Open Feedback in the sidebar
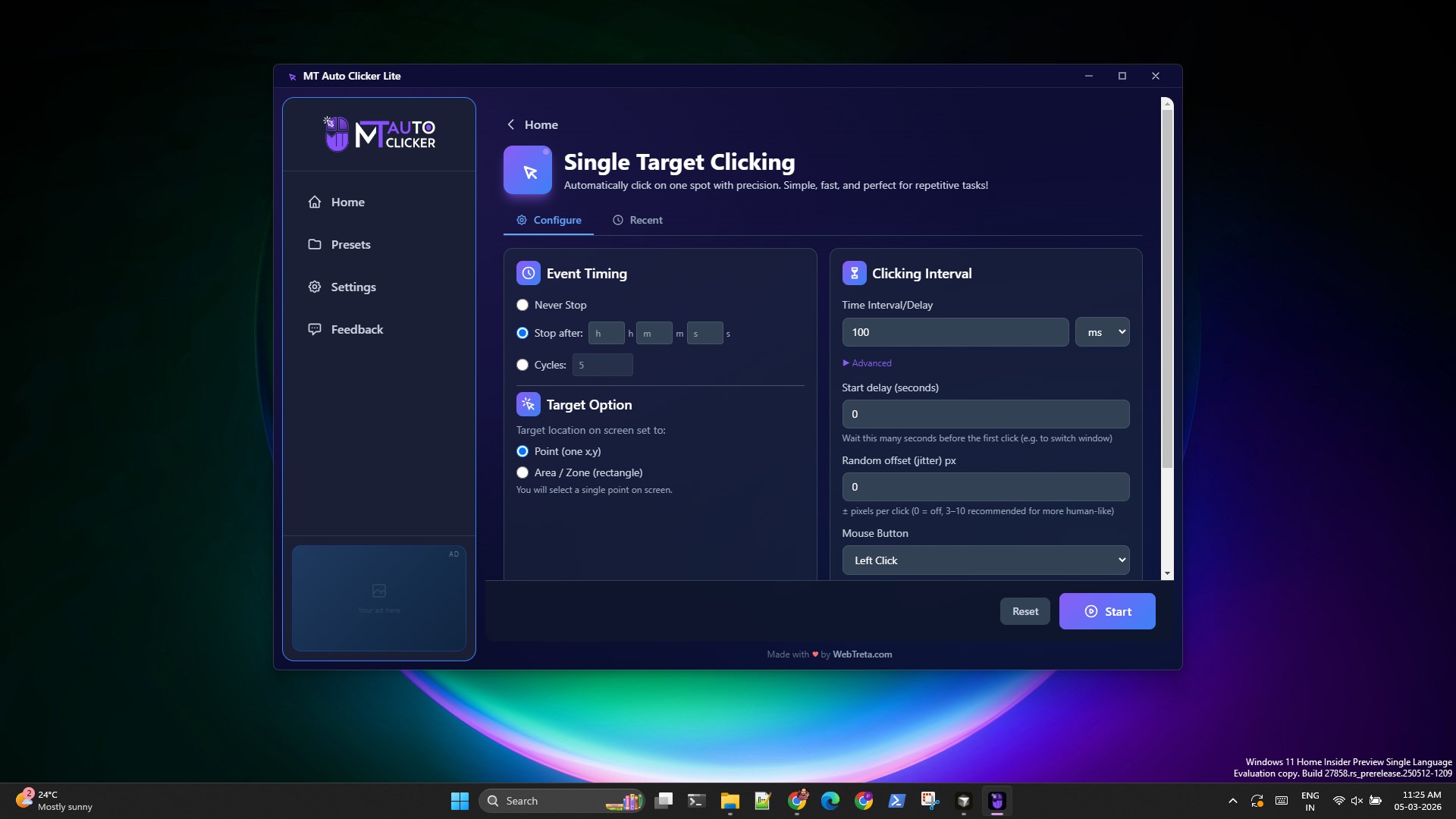 tap(379, 329)
